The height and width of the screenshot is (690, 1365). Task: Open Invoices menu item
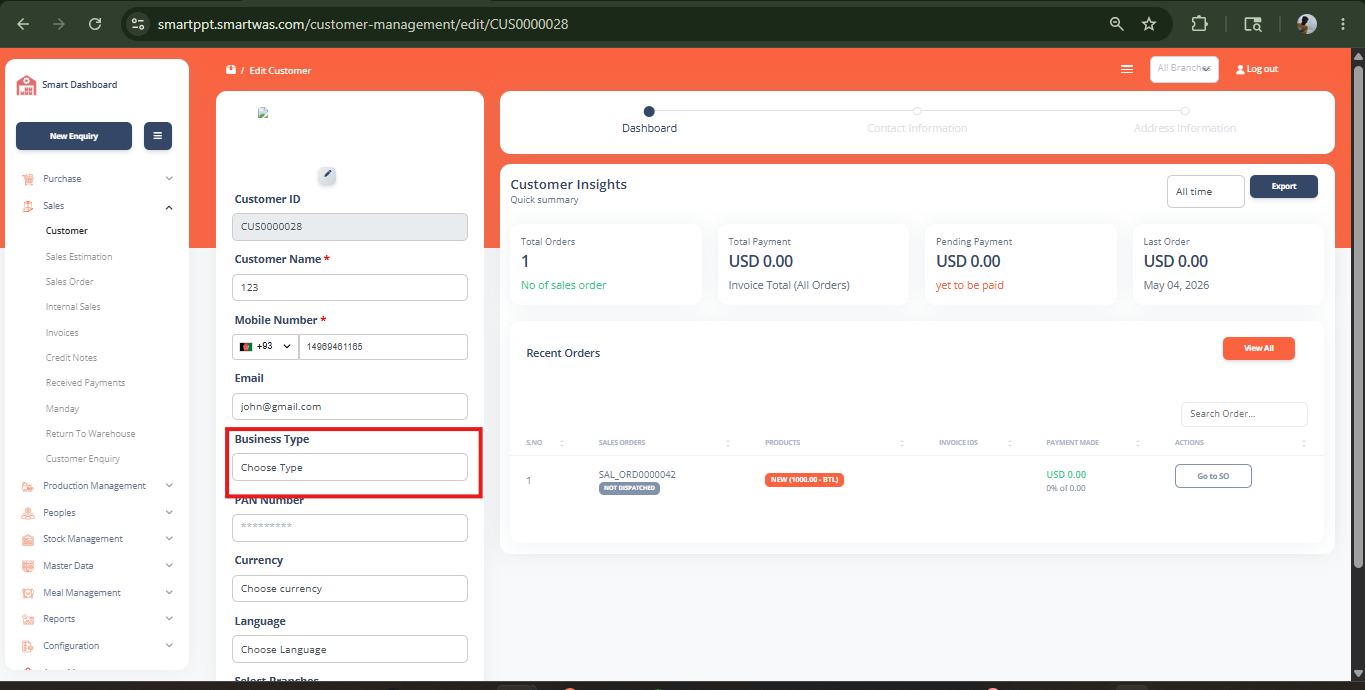coord(62,333)
